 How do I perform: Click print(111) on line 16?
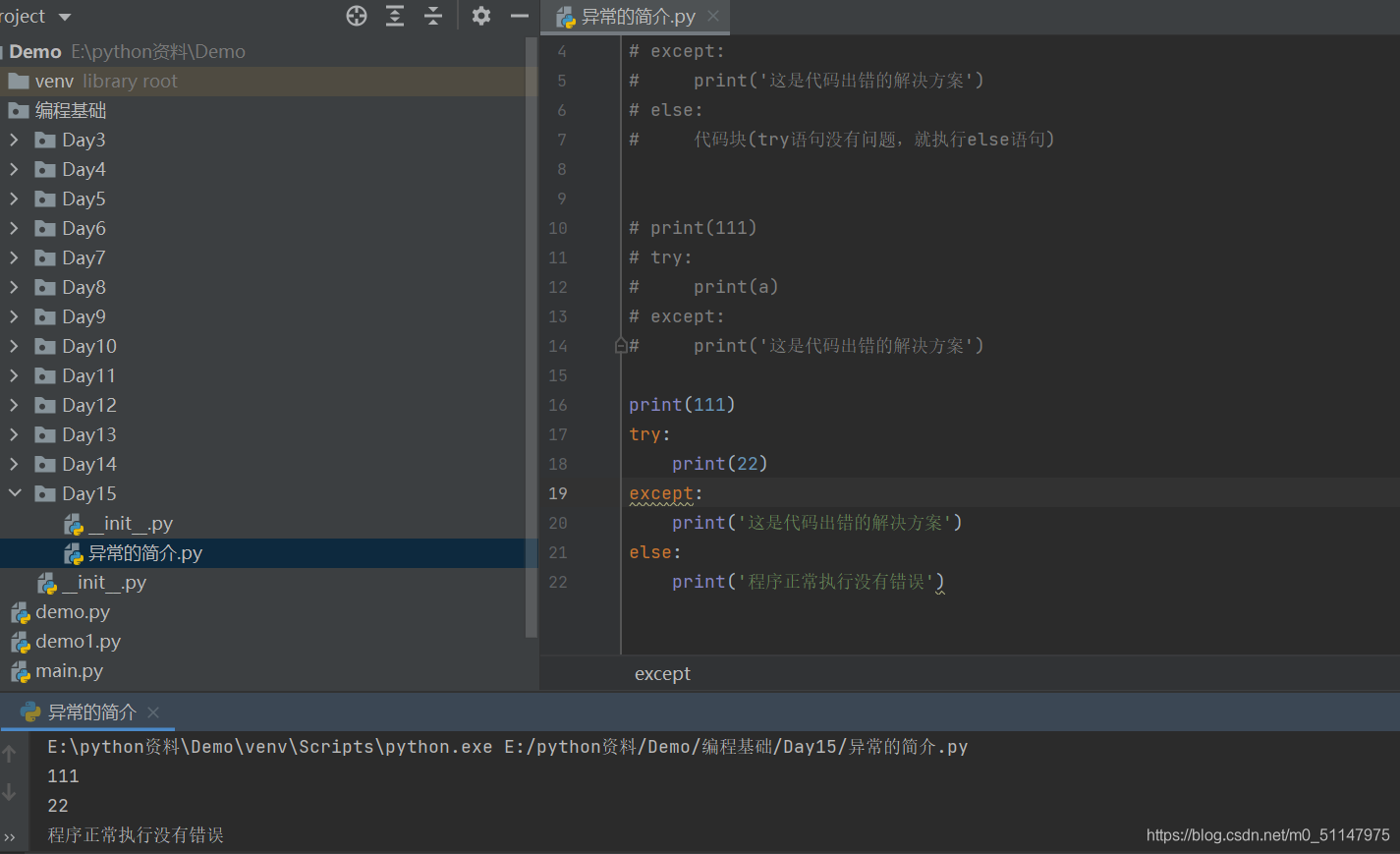pos(682,405)
